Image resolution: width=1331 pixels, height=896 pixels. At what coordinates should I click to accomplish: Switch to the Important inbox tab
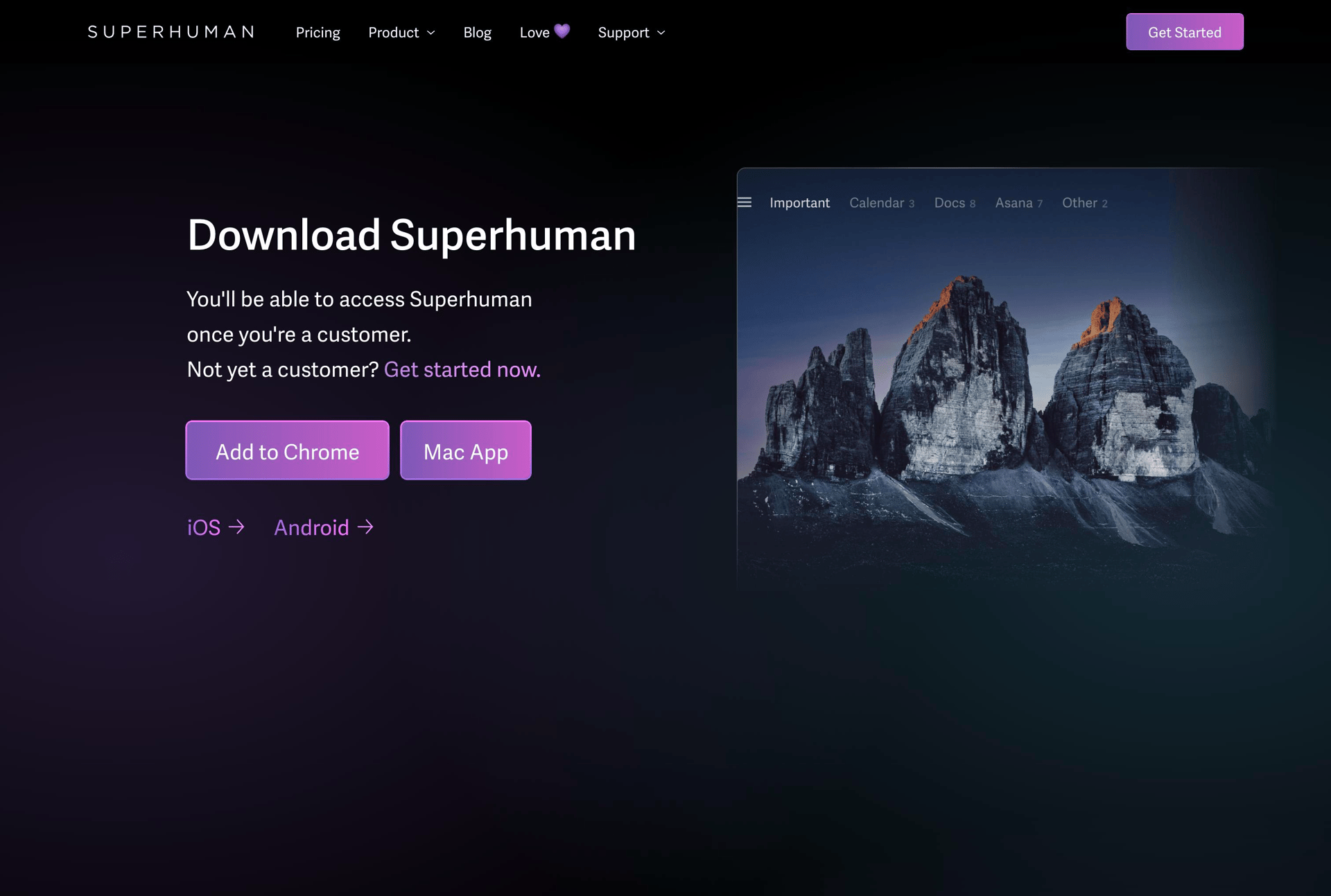click(799, 202)
